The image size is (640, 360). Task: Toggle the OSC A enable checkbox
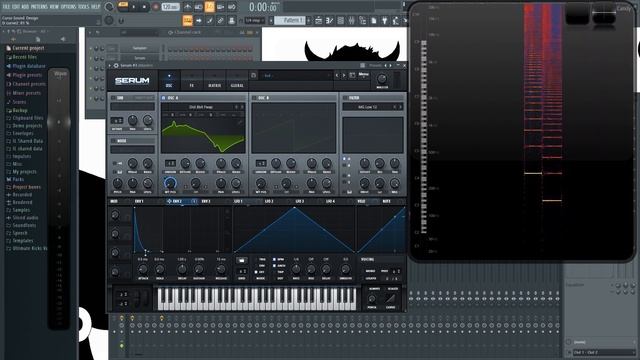[164, 98]
